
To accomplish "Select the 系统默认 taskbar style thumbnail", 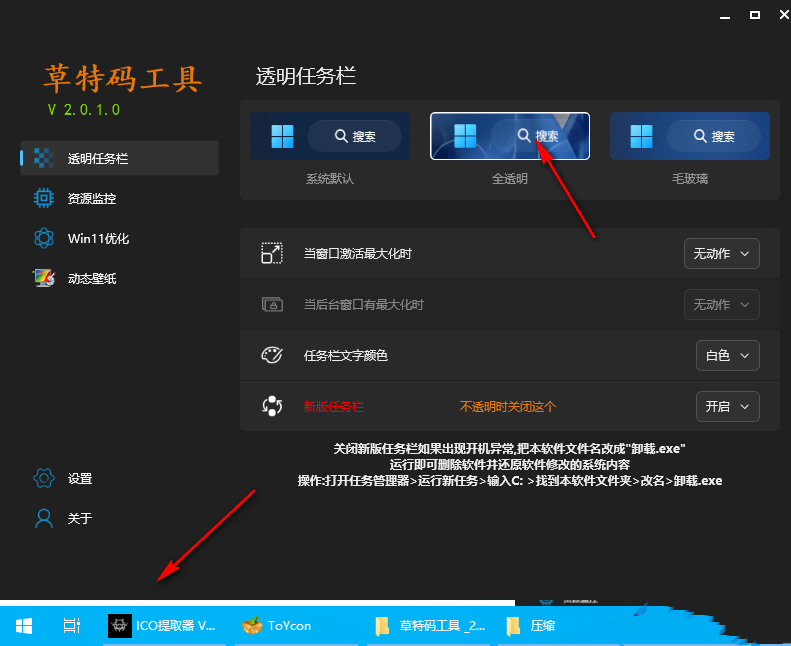I will [330, 136].
